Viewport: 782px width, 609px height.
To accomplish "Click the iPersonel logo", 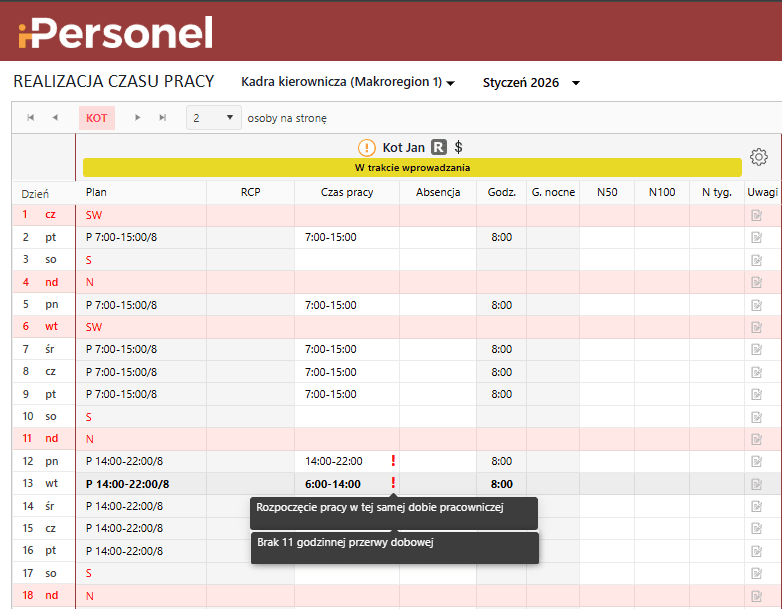I will [x=115, y=33].
